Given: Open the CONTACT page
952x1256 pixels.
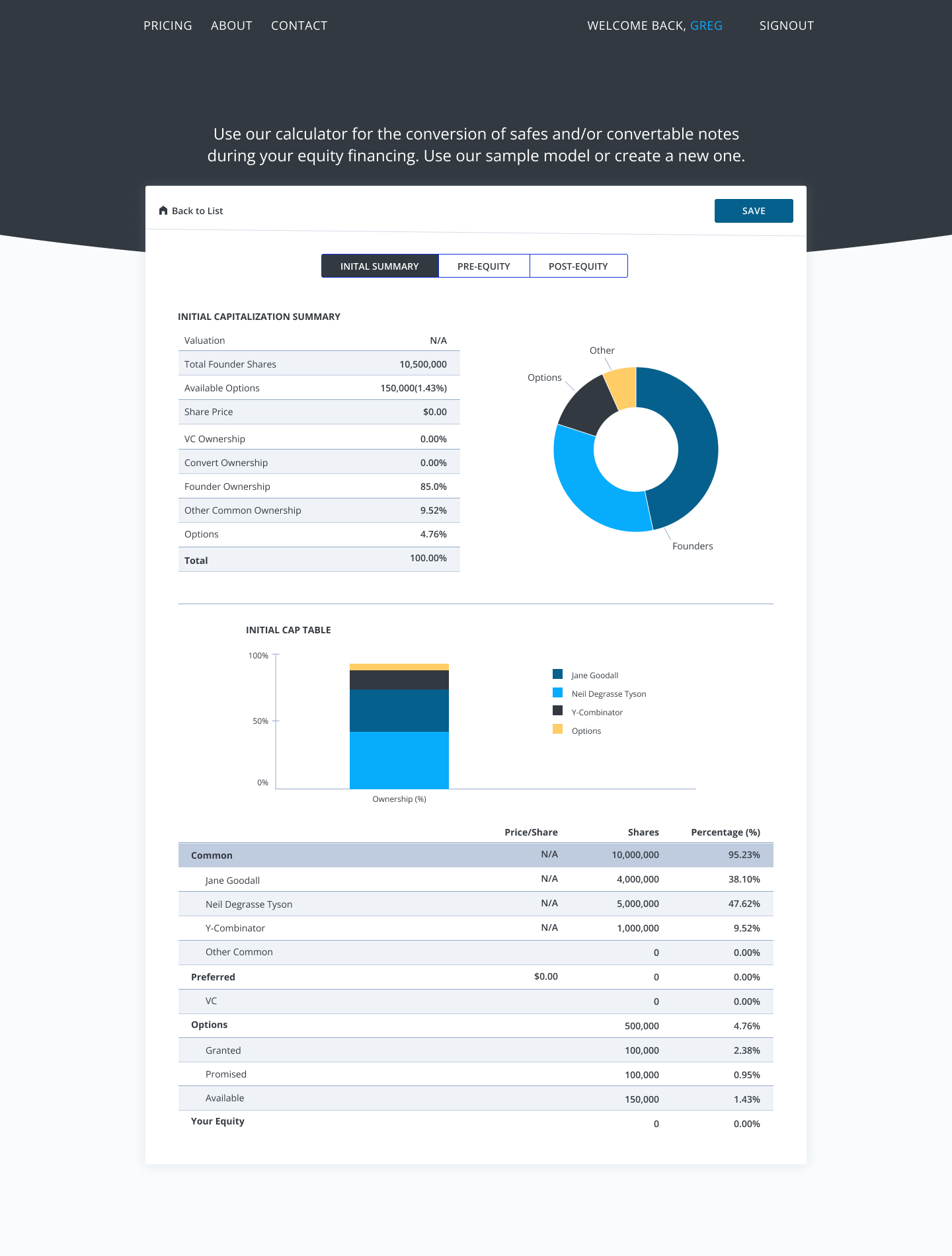Looking at the screenshot, I should point(299,26).
